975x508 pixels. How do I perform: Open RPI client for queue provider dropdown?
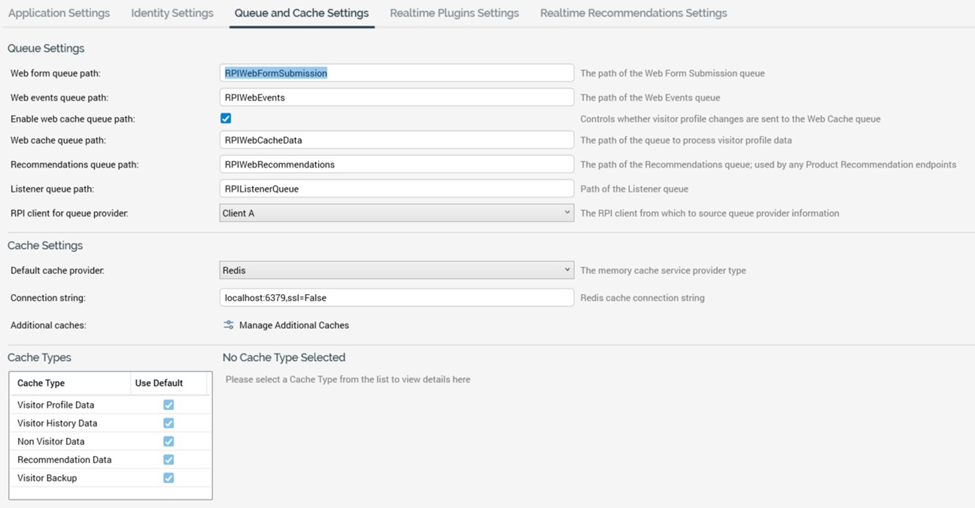[396, 213]
